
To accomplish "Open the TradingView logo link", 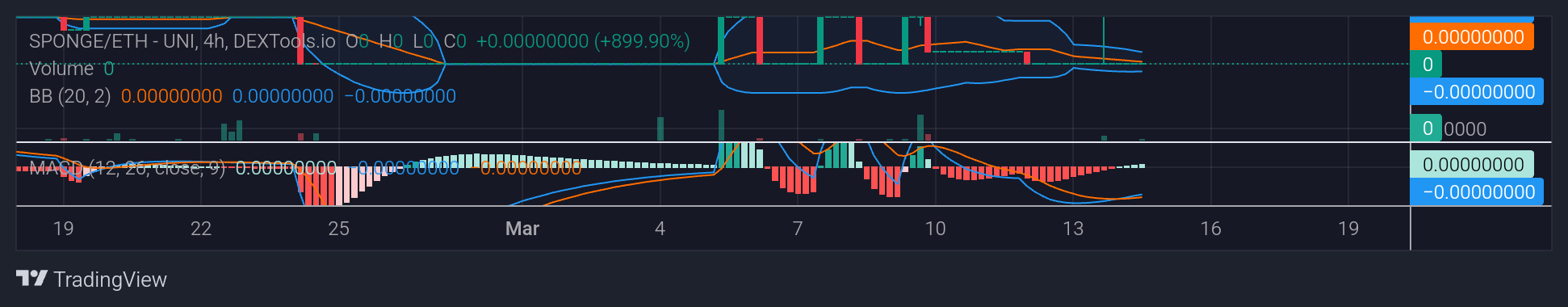I will pyautogui.click(x=91, y=280).
